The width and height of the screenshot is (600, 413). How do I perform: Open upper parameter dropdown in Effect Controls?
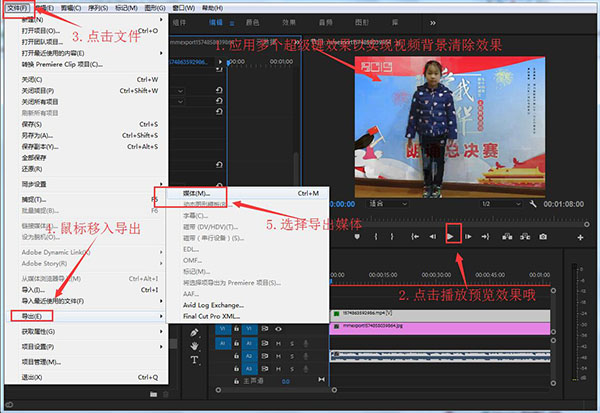tap(180, 91)
